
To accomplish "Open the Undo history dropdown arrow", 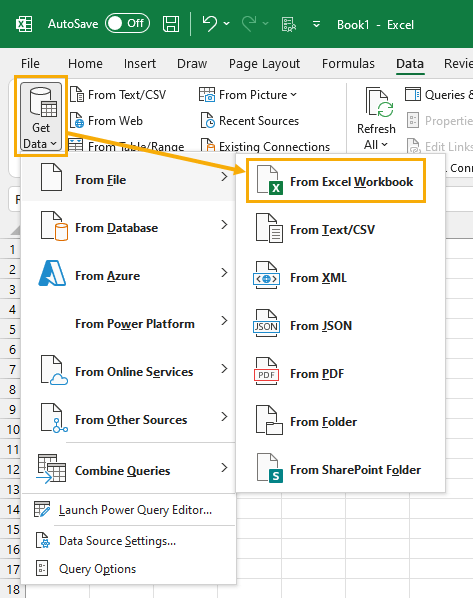I will [227, 24].
